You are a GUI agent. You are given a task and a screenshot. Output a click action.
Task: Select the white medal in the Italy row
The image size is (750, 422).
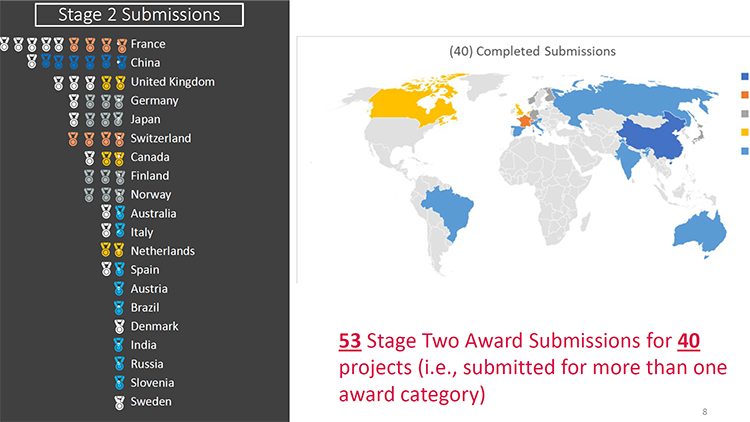pos(106,232)
